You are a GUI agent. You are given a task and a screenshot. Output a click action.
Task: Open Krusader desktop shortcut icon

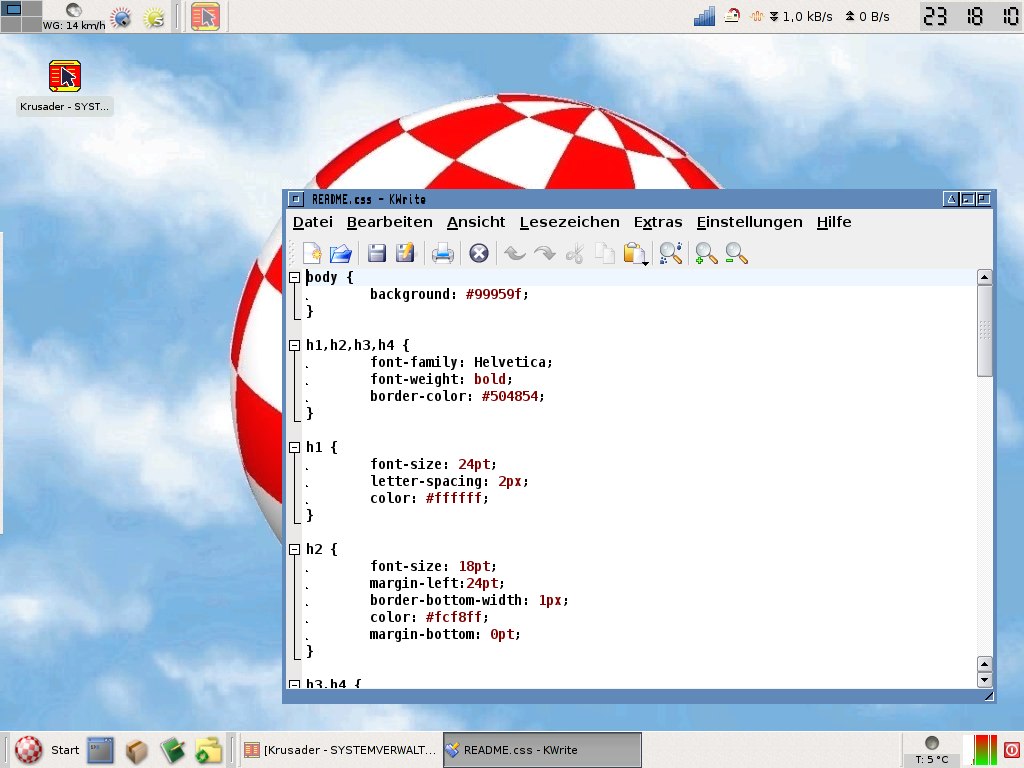click(x=65, y=76)
